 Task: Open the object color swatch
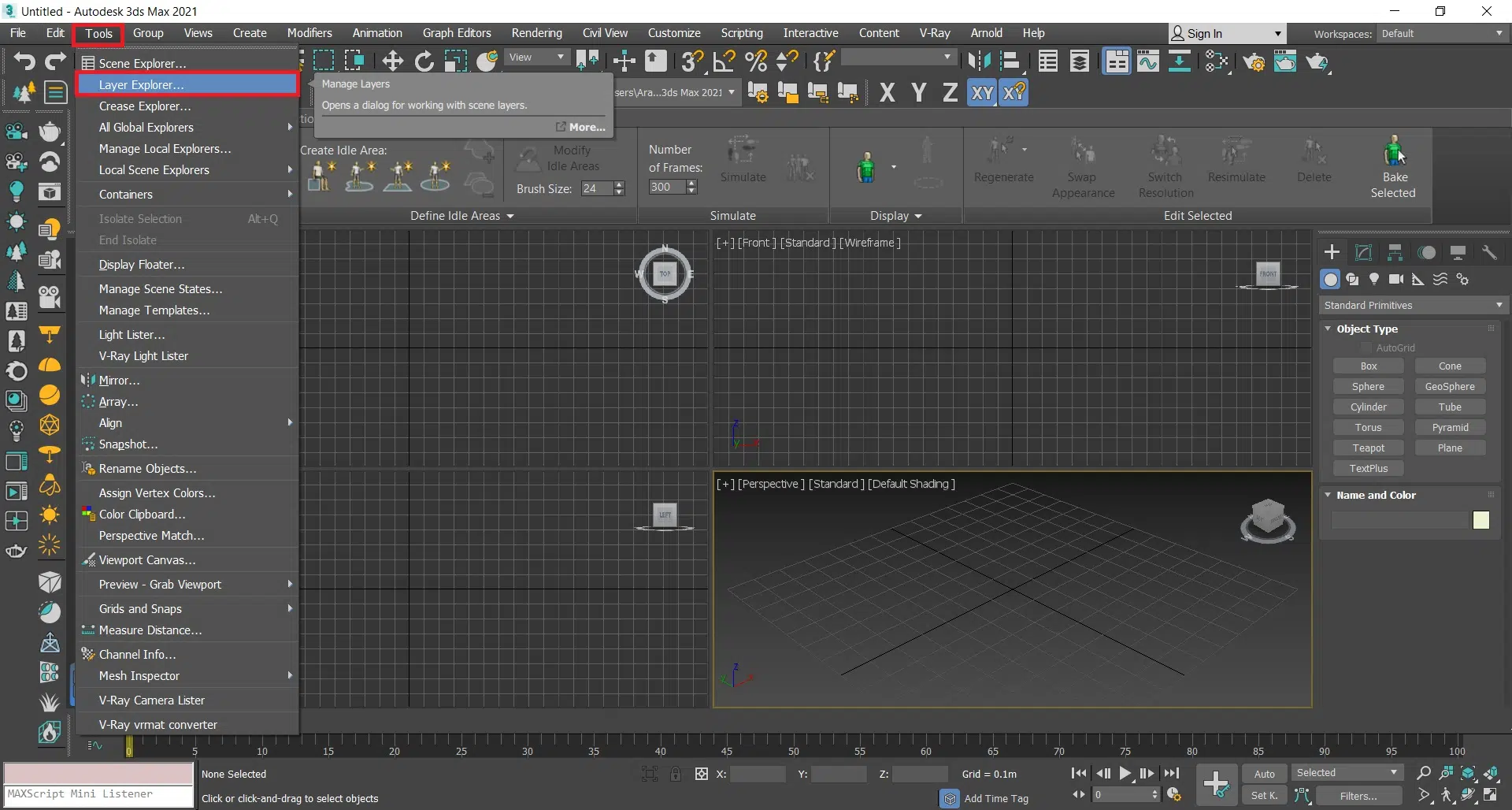click(x=1480, y=520)
